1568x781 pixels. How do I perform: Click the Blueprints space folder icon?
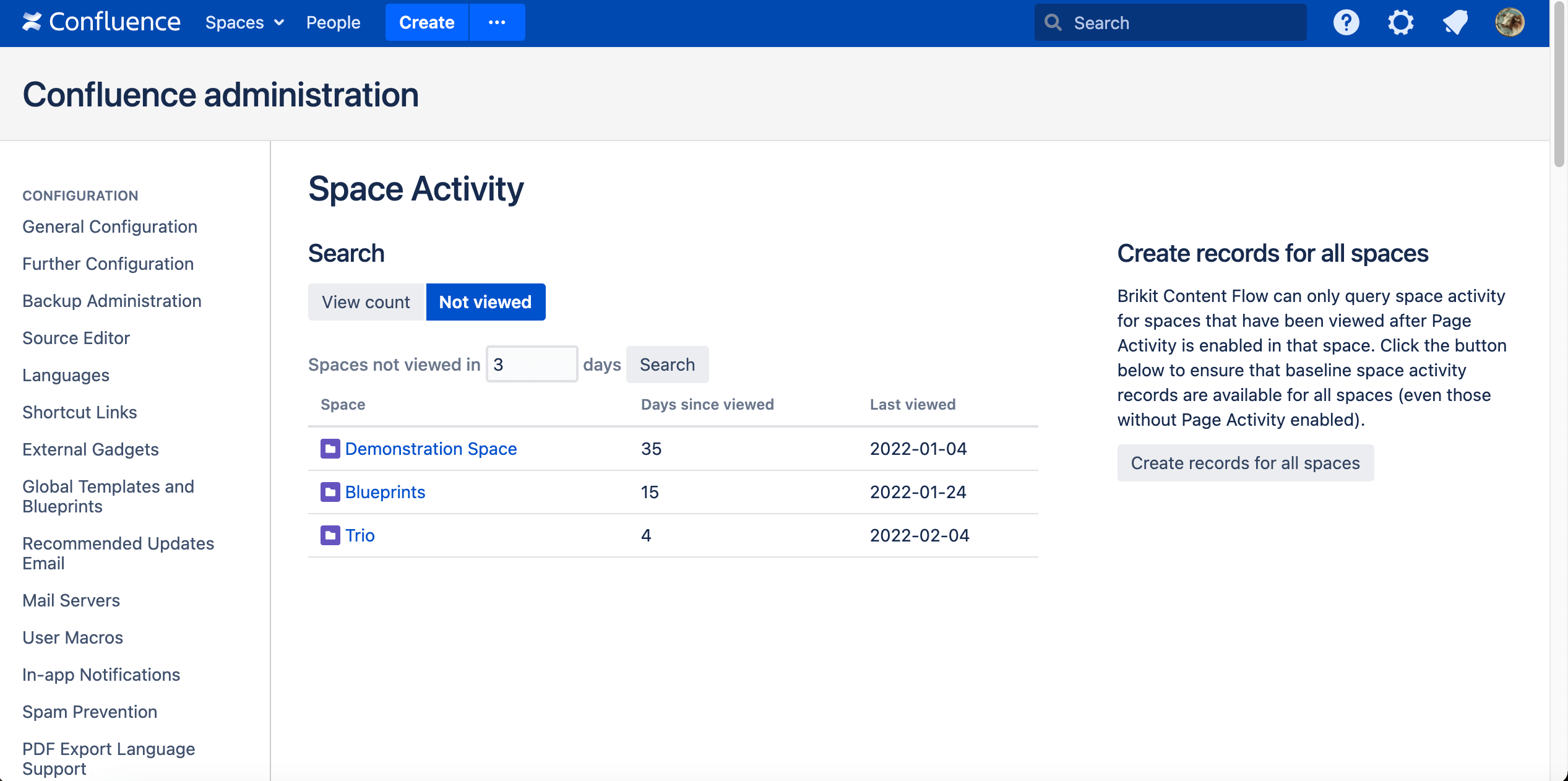tap(330, 492)
